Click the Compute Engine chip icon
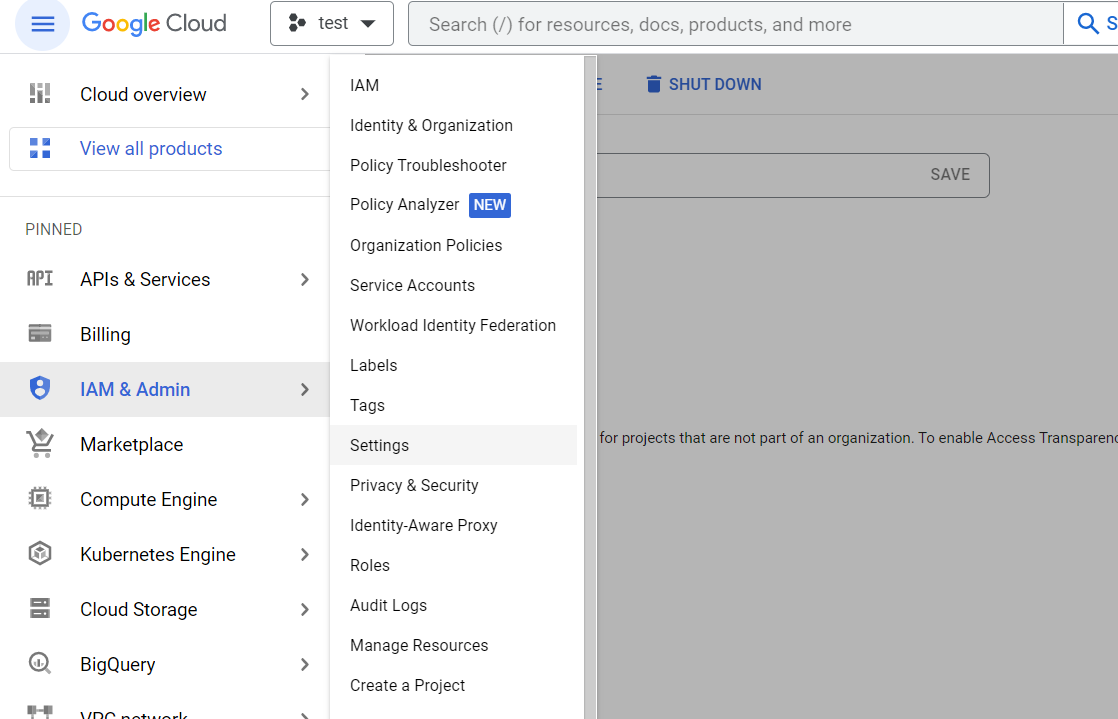1118x719 pixels. point(40,498)
